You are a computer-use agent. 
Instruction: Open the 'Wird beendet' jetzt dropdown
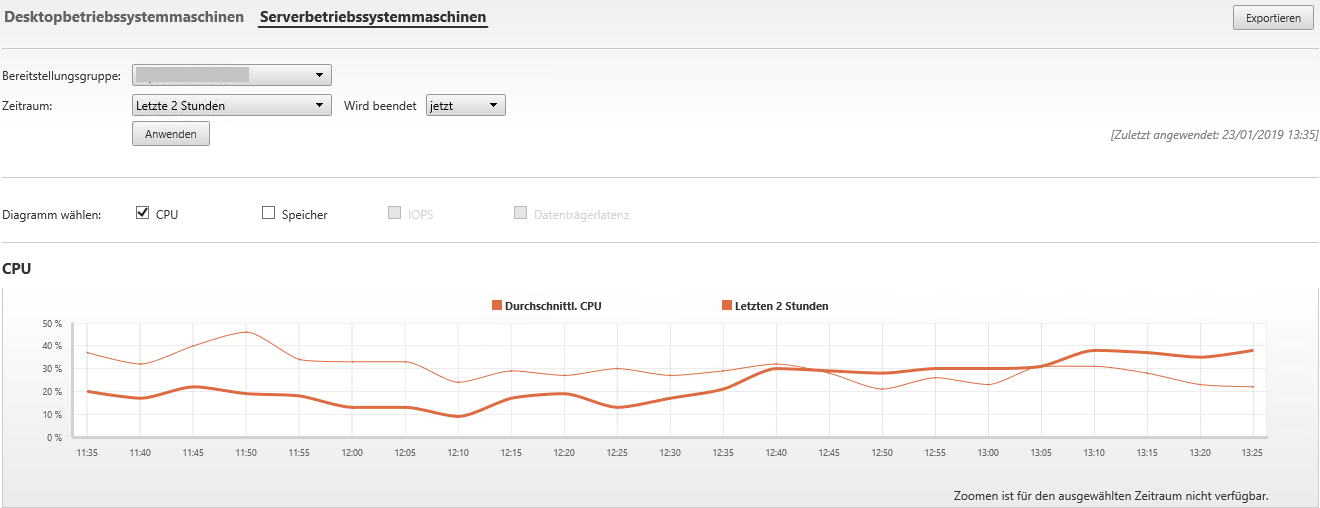click(x=465, y=105)
